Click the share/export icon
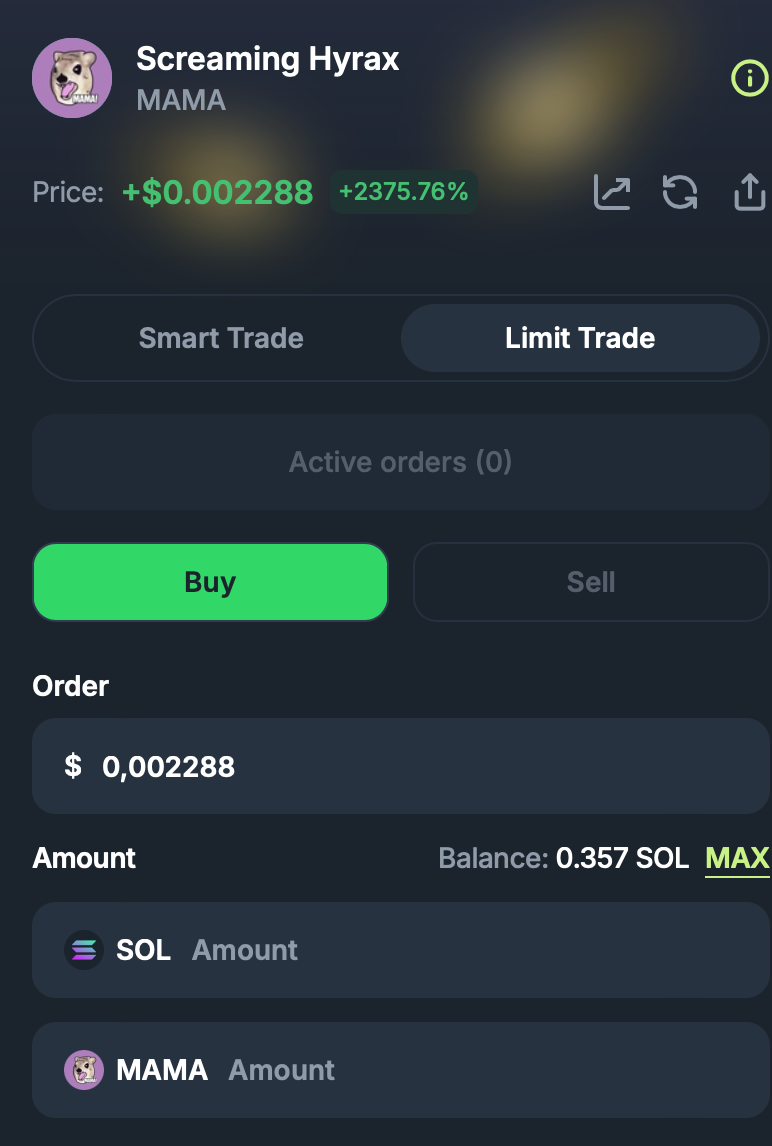 click(x=749, y=192)
